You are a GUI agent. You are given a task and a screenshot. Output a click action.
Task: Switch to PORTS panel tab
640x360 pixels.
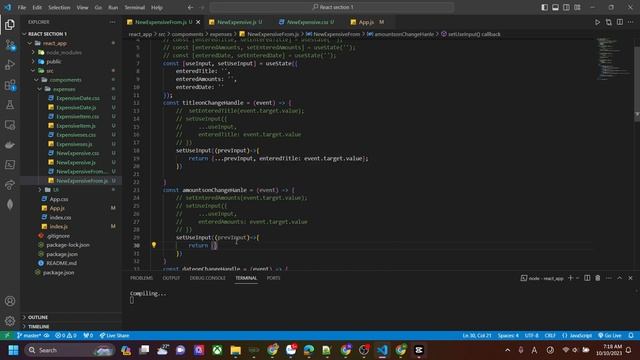273,278
